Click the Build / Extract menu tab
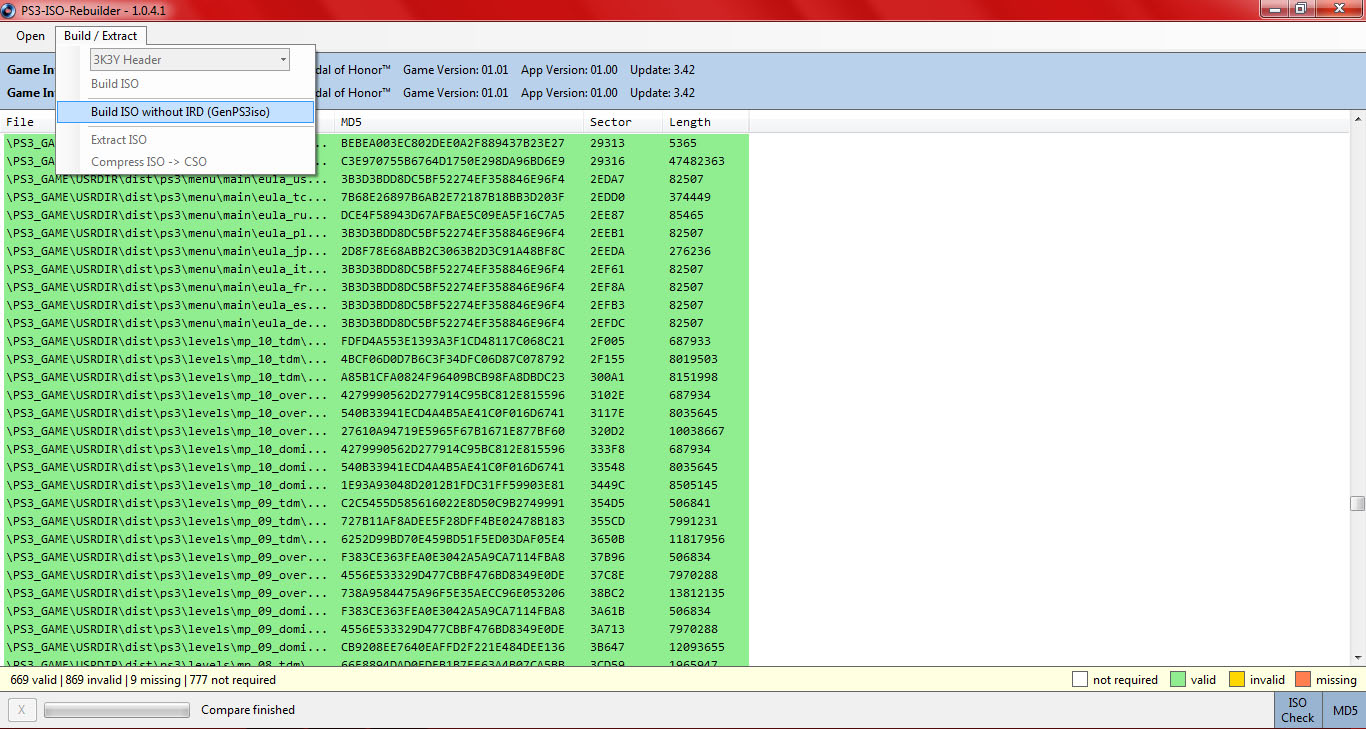Screen dimensions: 1366x729 (100, 36)
